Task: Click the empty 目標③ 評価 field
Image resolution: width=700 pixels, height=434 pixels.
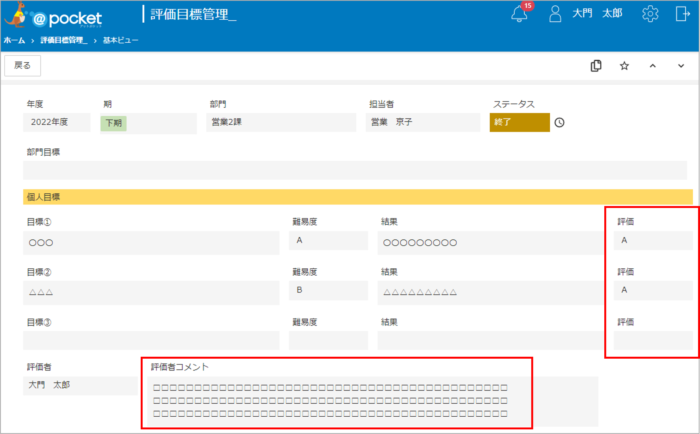Action: [653, 341]
